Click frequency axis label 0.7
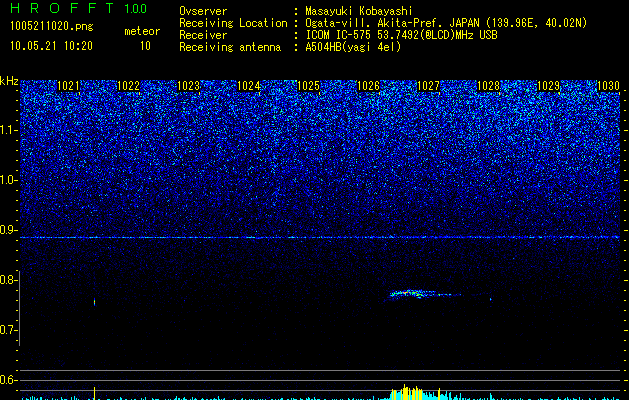Image resolution: width=629 pixels, height=400 pixels. pyautogui.click(x=7, y=330)
